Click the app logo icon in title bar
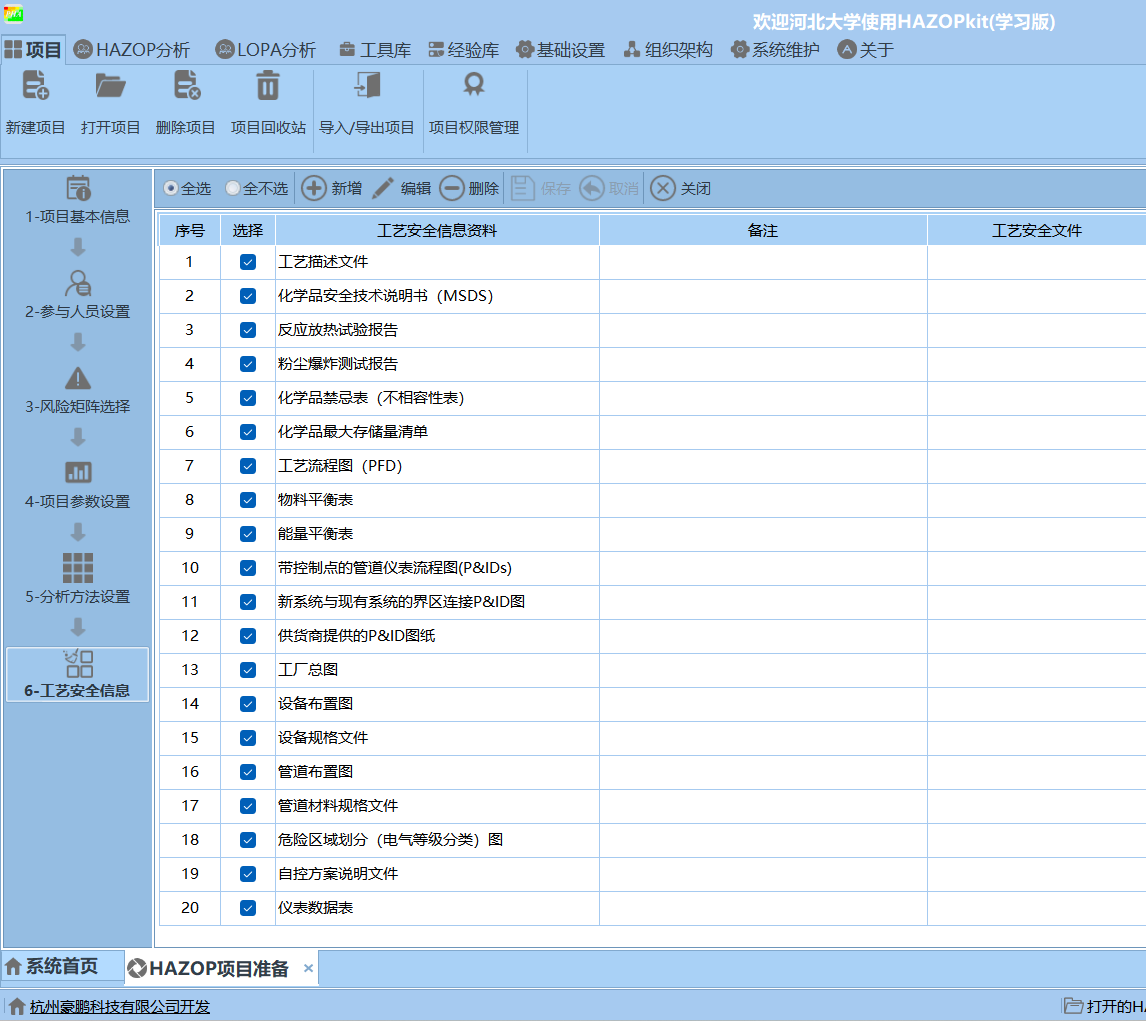Viewport: 1146px width, 1021px height. [13, 13]
